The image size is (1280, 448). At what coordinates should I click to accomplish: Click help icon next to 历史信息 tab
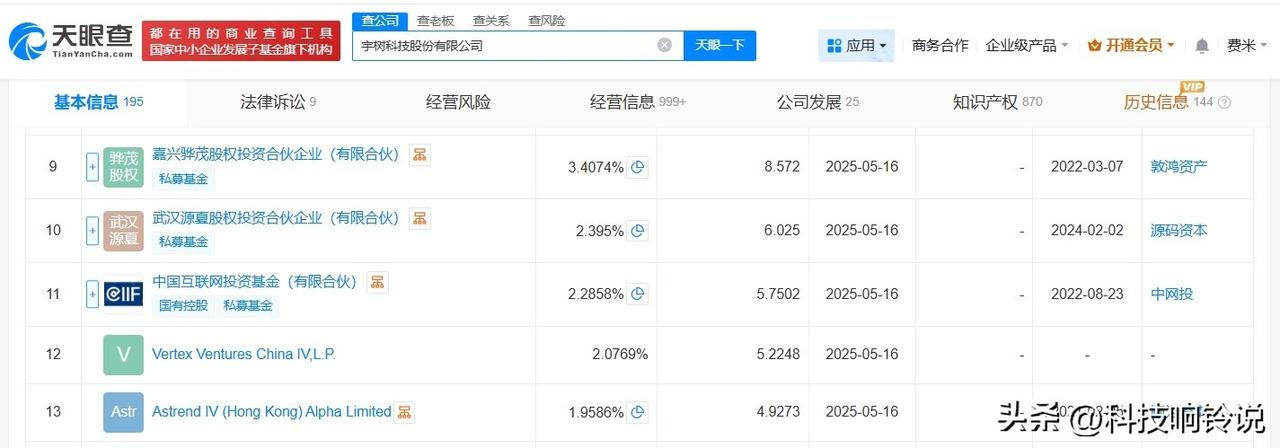(x=1224, y=102)
